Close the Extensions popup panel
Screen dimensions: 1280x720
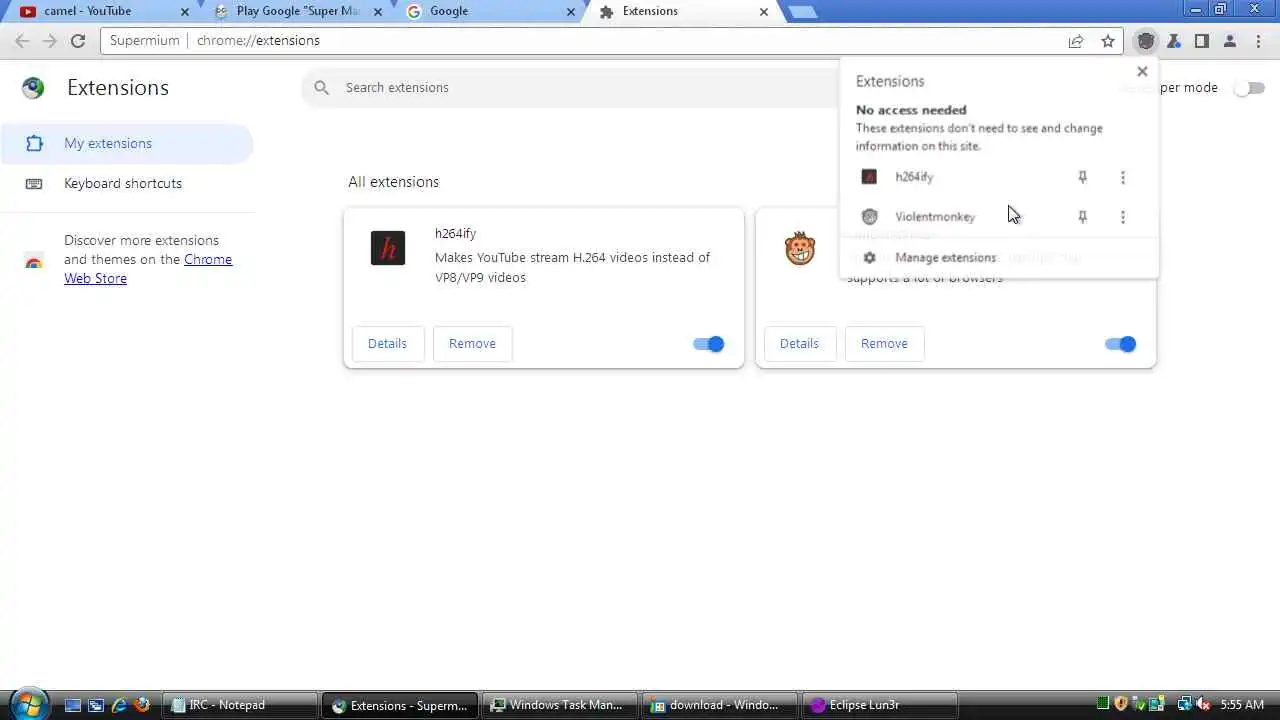(x=1142, y=72)
